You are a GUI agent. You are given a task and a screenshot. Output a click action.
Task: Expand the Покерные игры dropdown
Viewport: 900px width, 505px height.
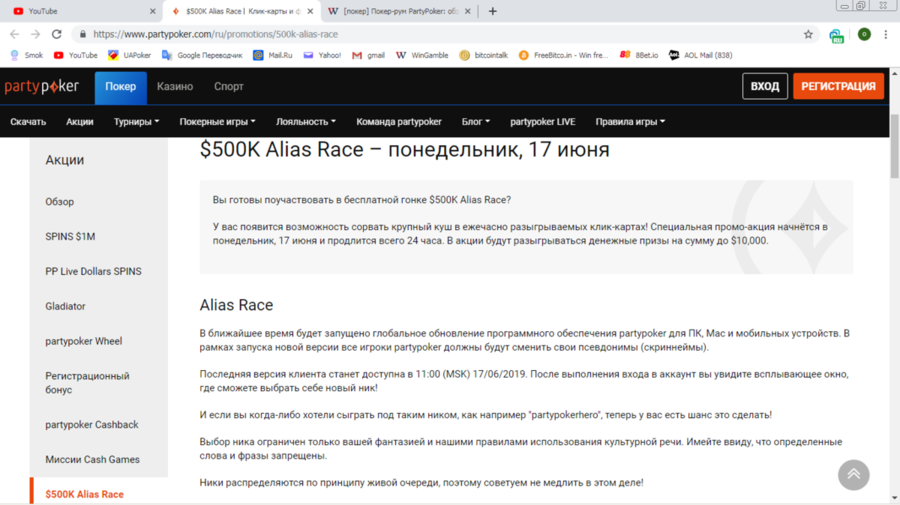[217, 122]
